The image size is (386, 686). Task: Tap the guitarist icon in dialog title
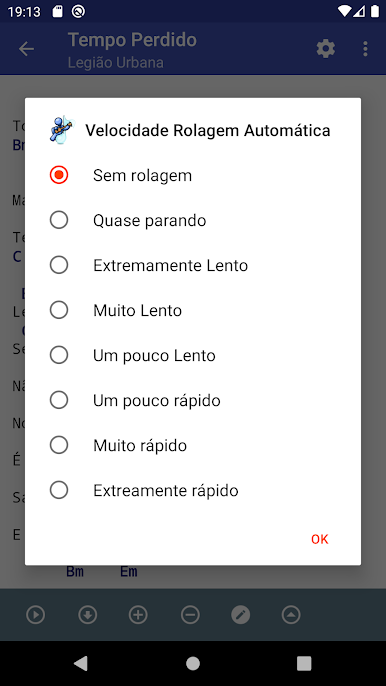(62, 130)
